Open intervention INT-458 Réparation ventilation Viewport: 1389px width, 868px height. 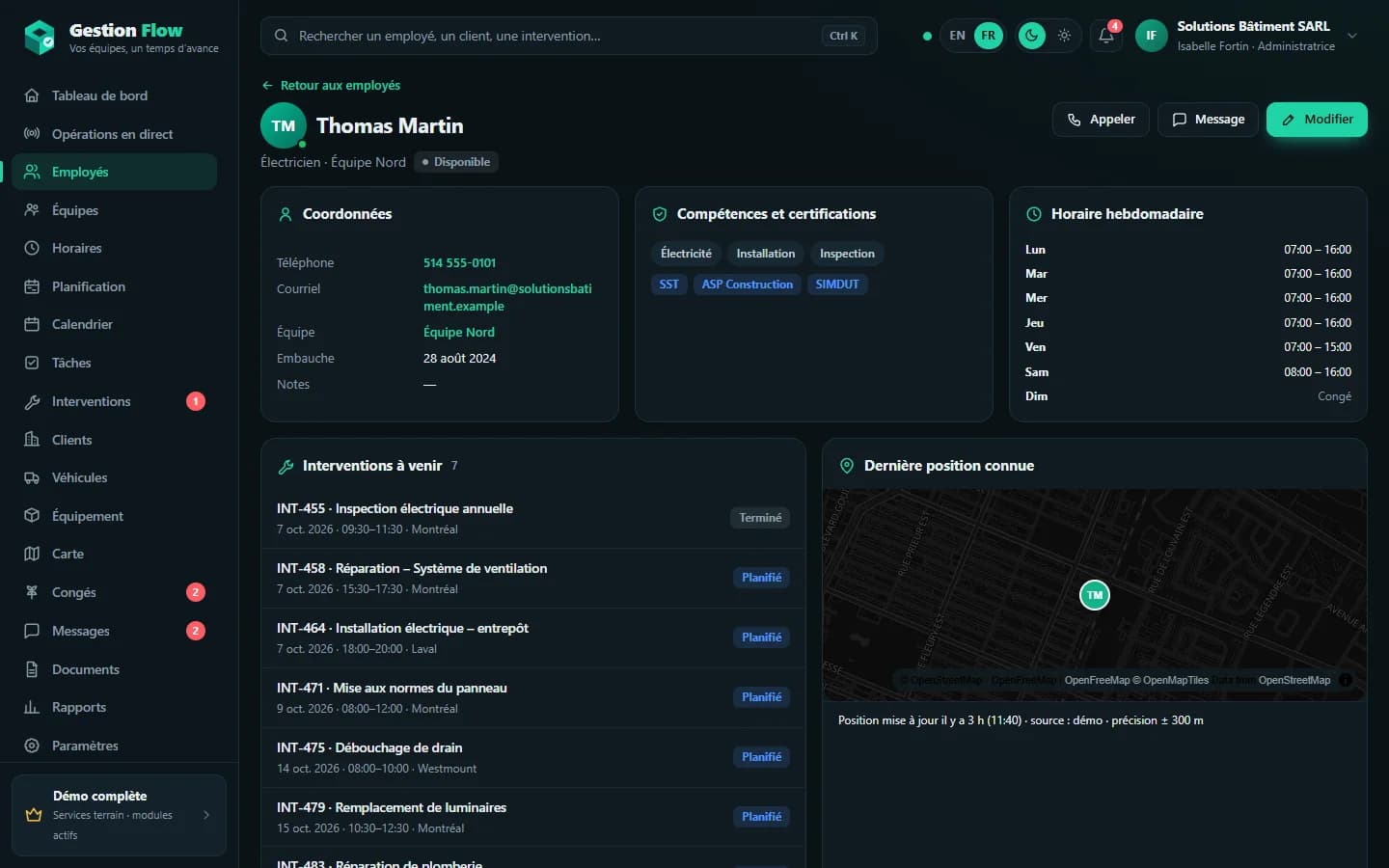point(533,578)
